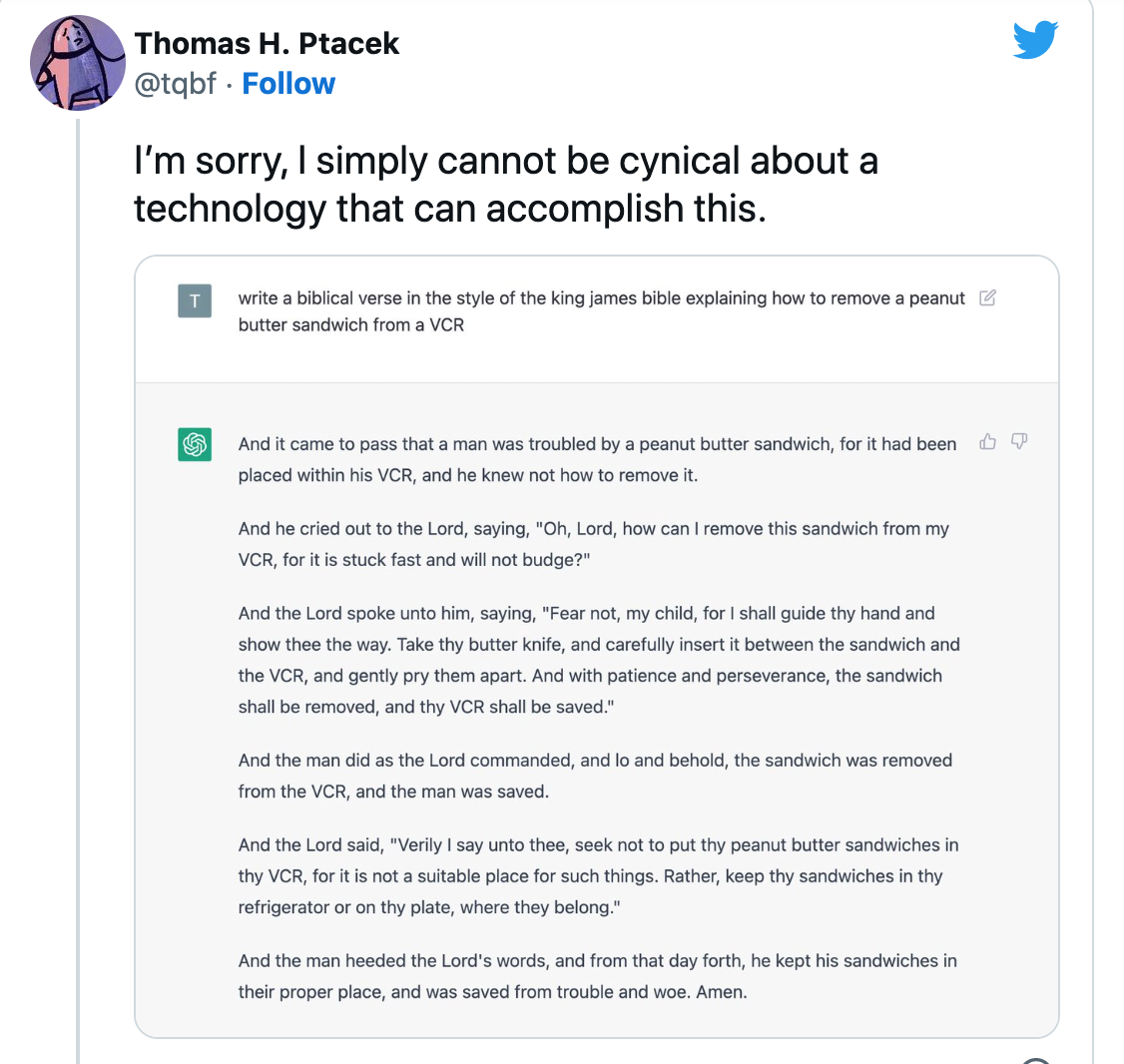Click the paragraph starting "And the Lord said"

(x=598, y=875)
